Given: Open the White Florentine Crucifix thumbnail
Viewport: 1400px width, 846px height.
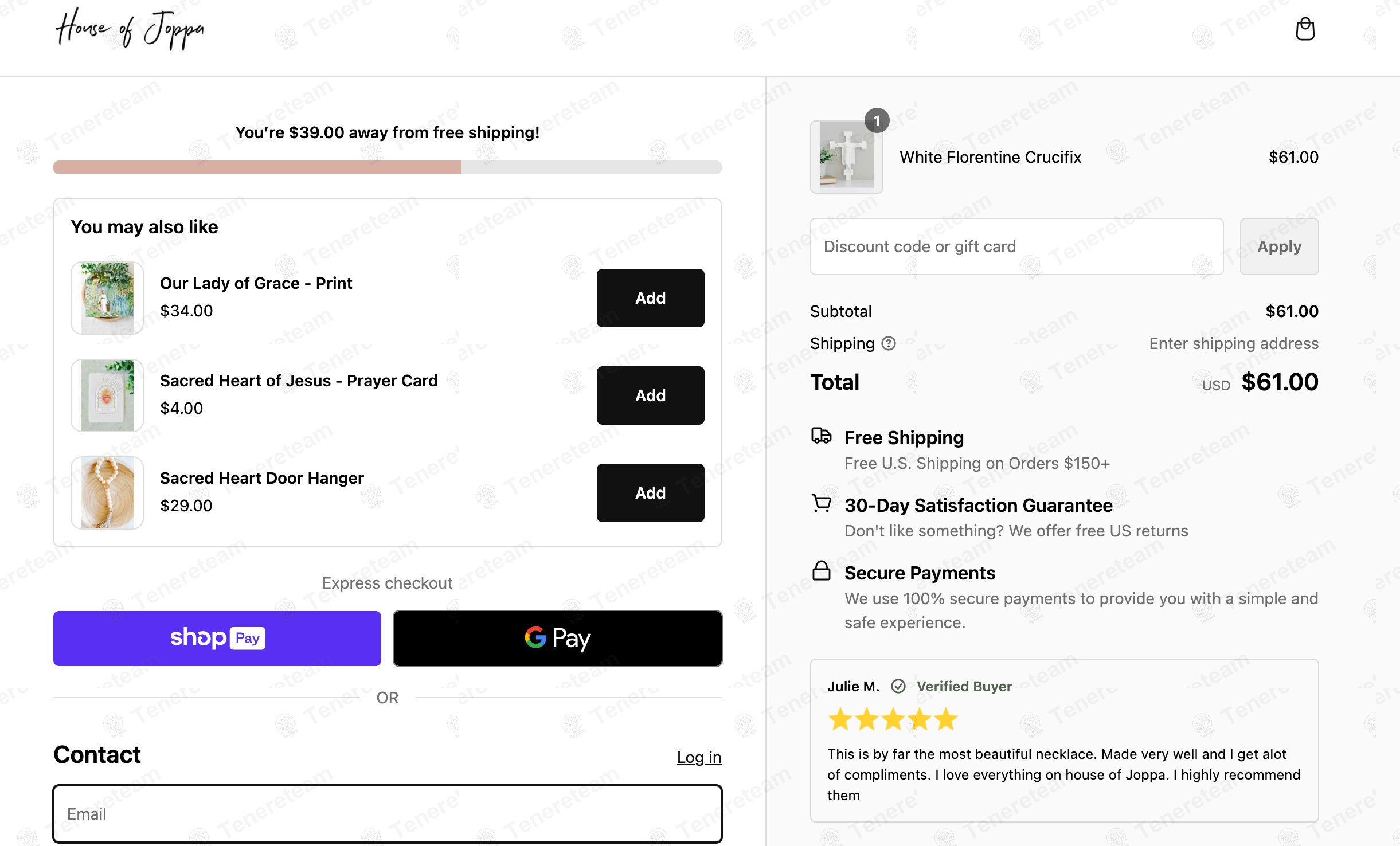Looking at the screenshot, I should pyautogui.click(x=846, y=156).
